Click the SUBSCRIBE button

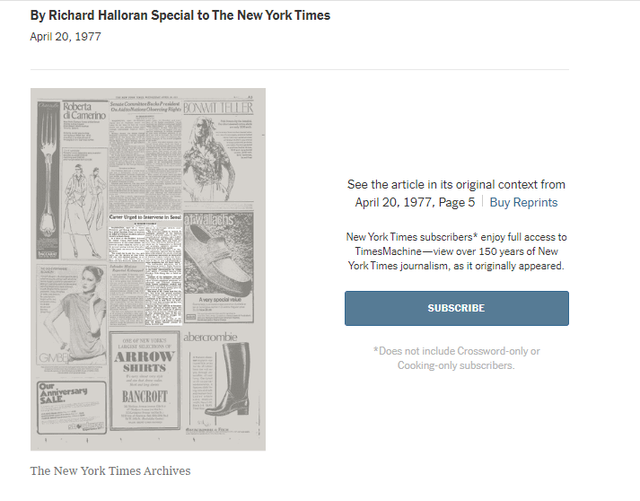coord(456,308)
